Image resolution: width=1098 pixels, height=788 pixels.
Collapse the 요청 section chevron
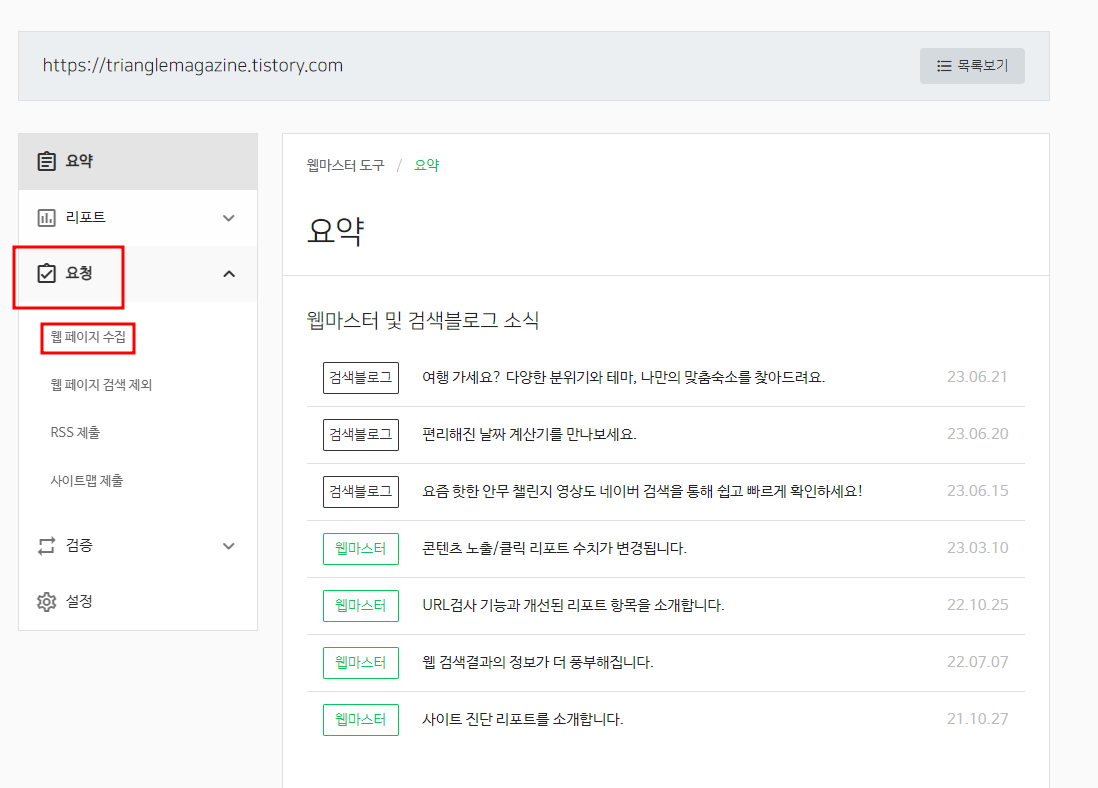tap(229, 274)
